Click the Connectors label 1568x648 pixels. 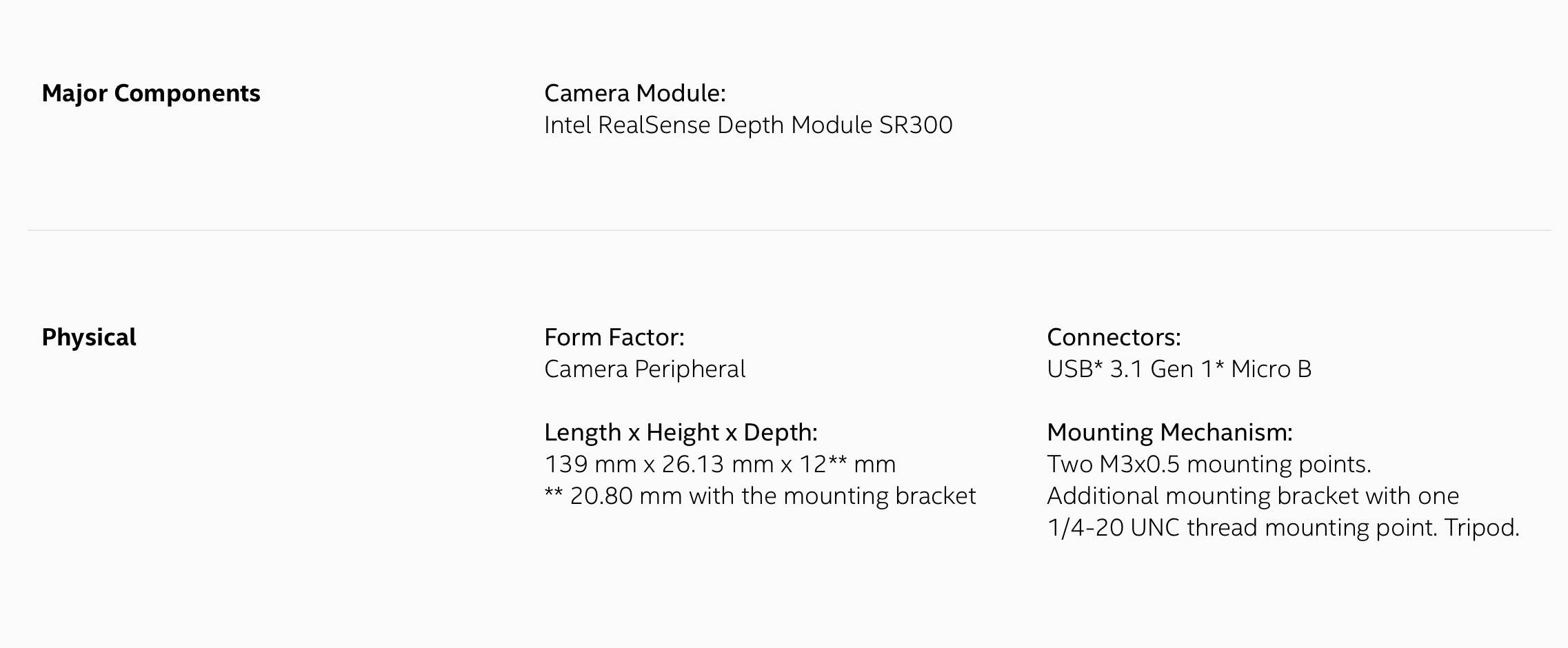click(x=1114, y=337)
